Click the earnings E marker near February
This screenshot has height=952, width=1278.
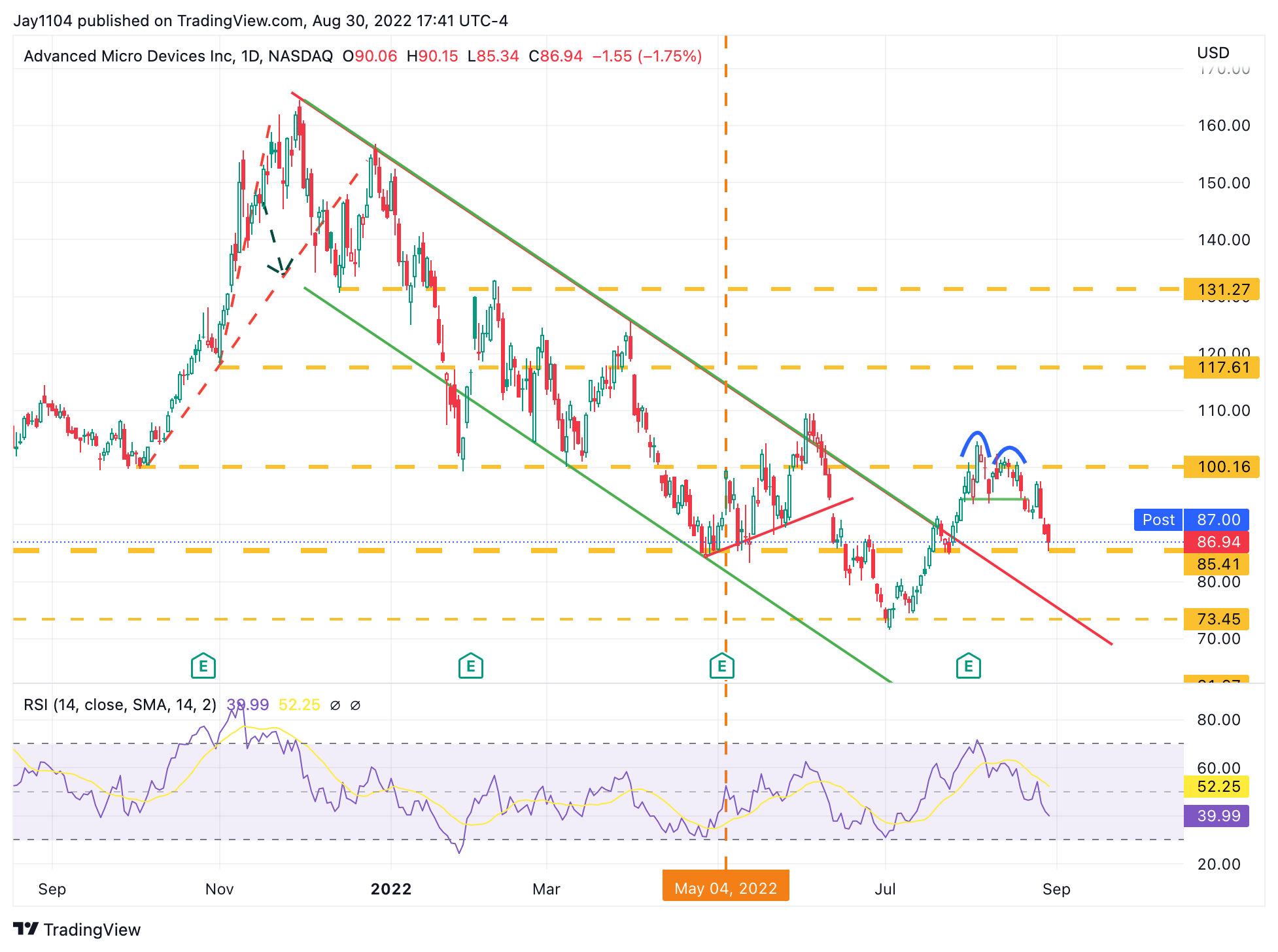click(471, 666)
